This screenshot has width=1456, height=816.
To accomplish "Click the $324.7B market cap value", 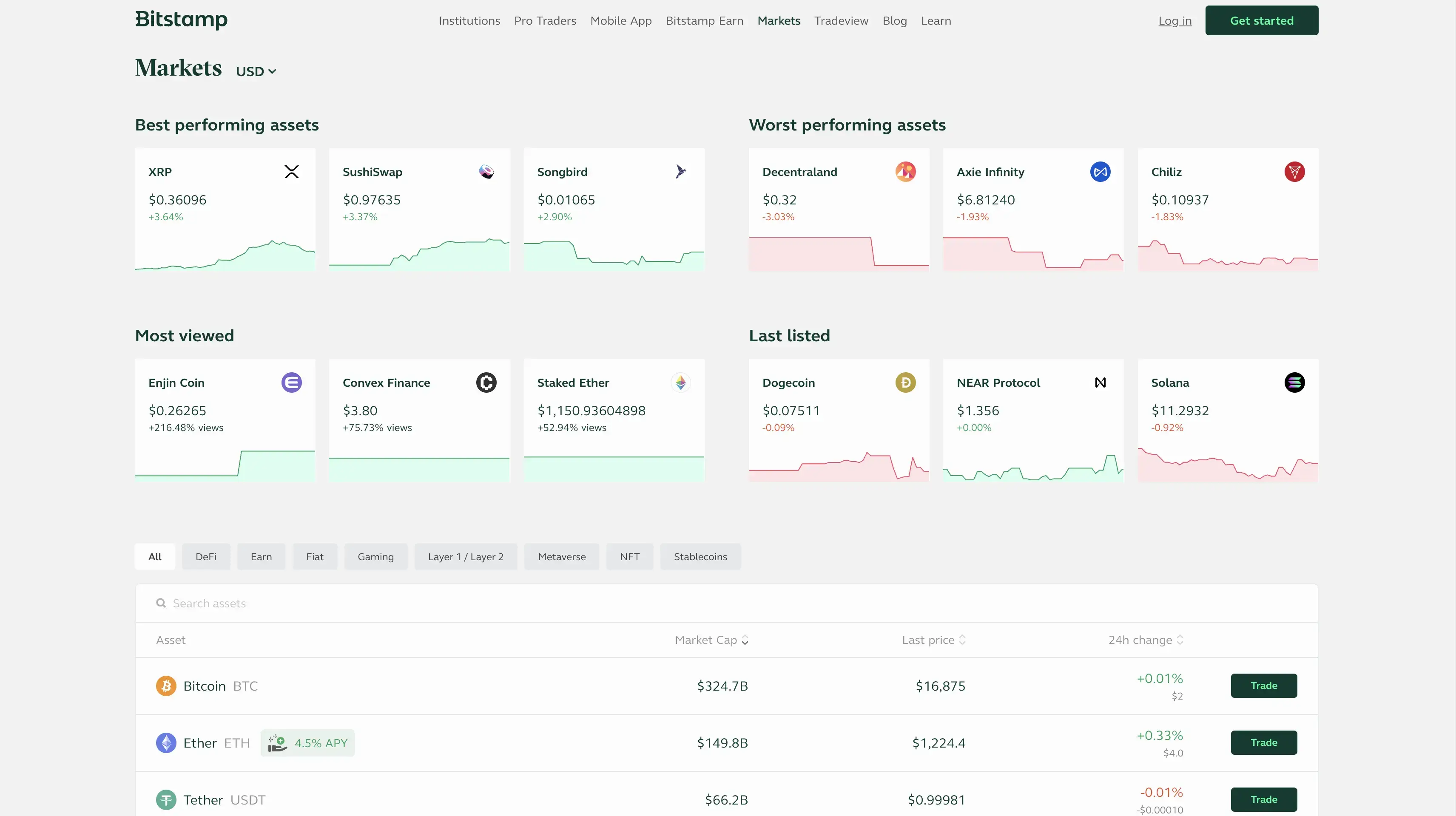I will (722, 686).
